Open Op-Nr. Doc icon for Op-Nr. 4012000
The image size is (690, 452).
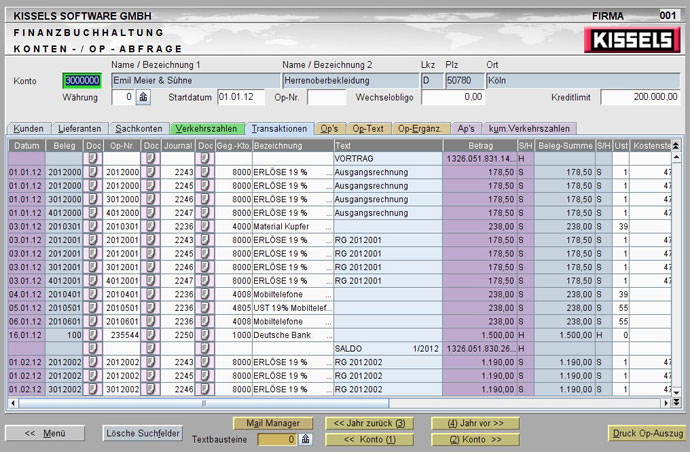coord(150,213)
